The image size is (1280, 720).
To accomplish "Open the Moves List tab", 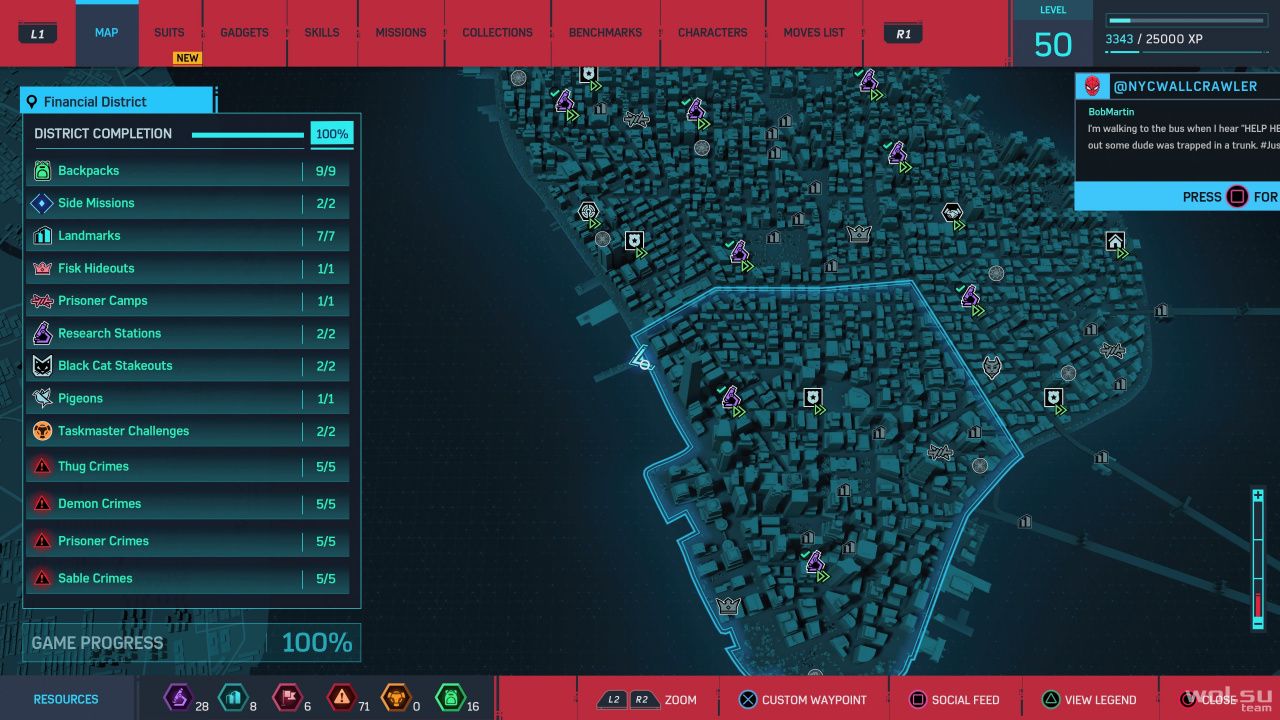I will pos(814,33).
